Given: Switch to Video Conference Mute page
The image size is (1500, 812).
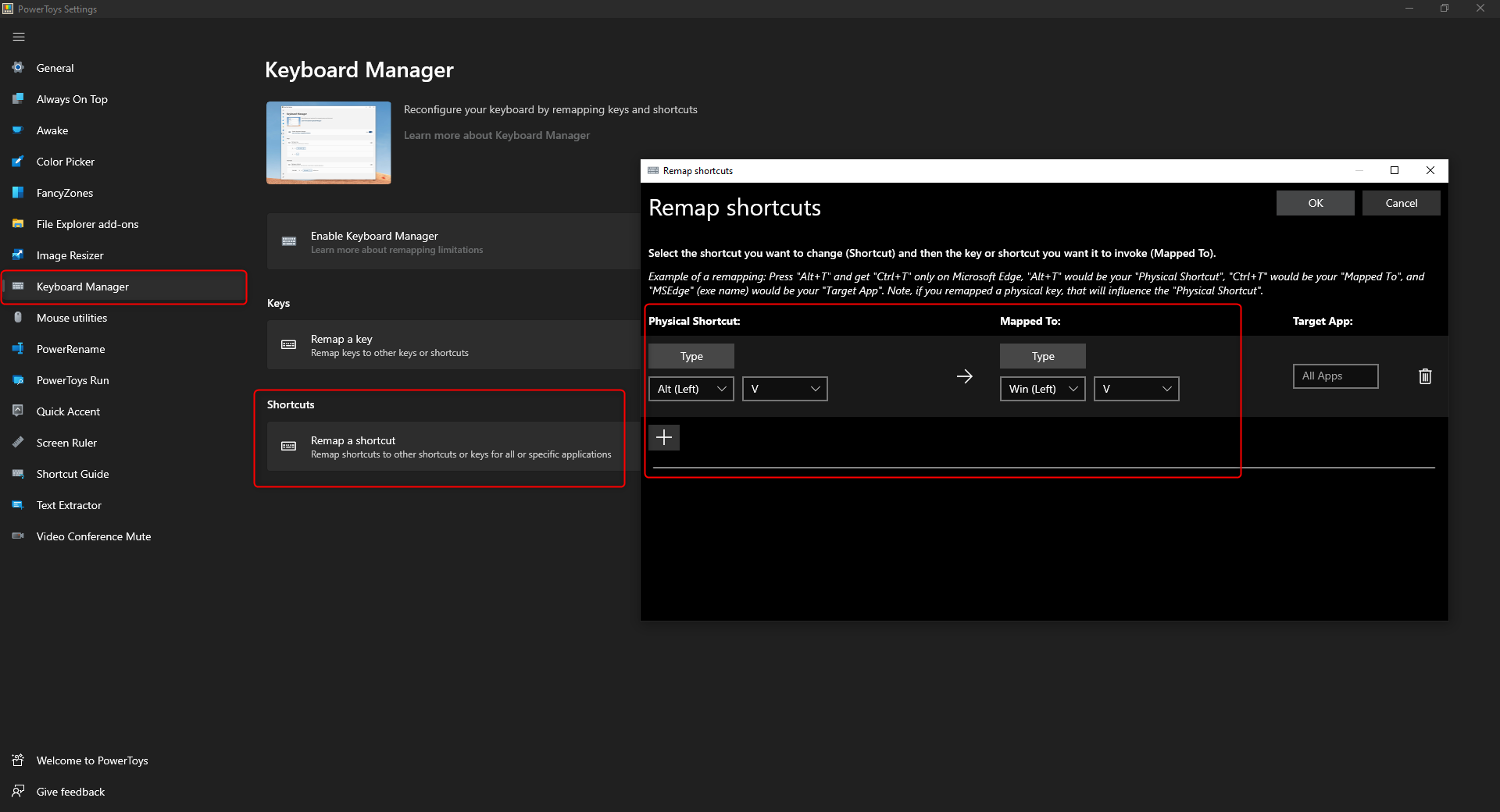Looking at the screenshot, I should point(123,536).
